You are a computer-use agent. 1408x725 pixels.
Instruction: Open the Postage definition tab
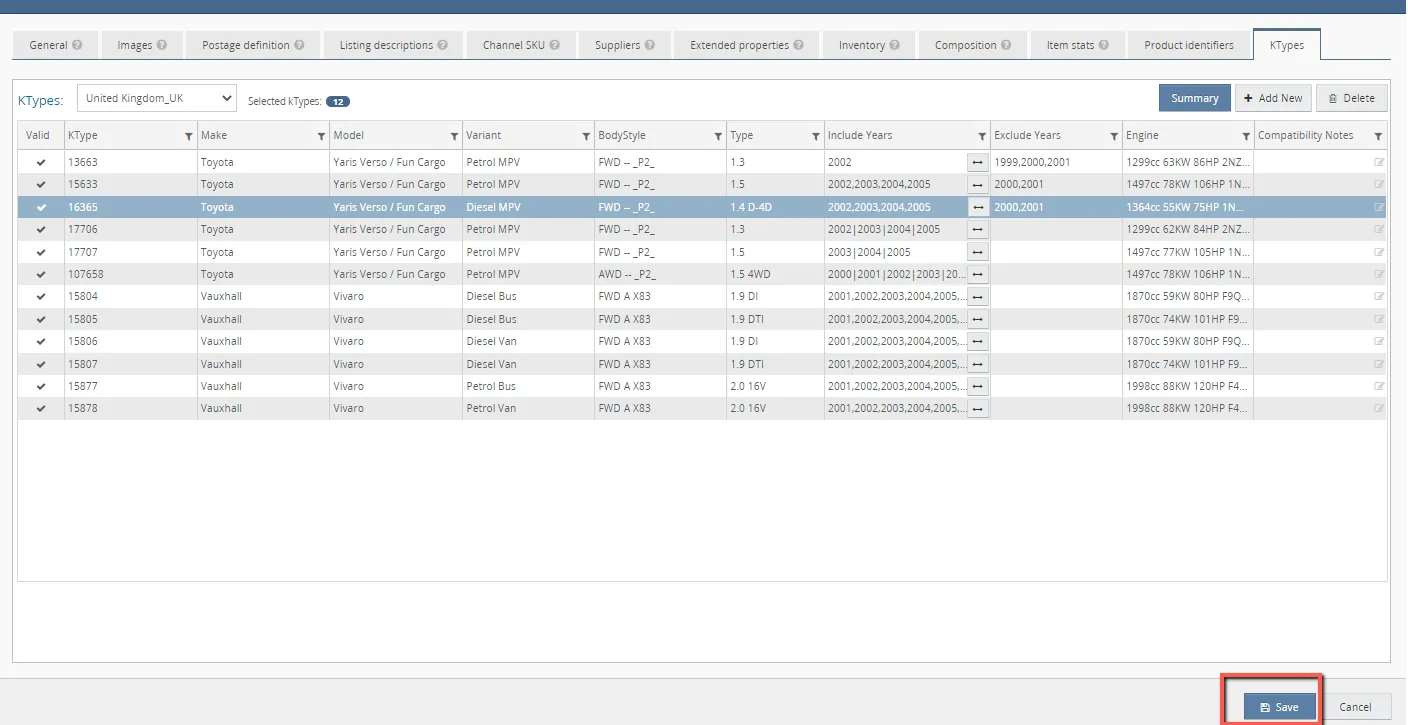click(x=253, y=45)
